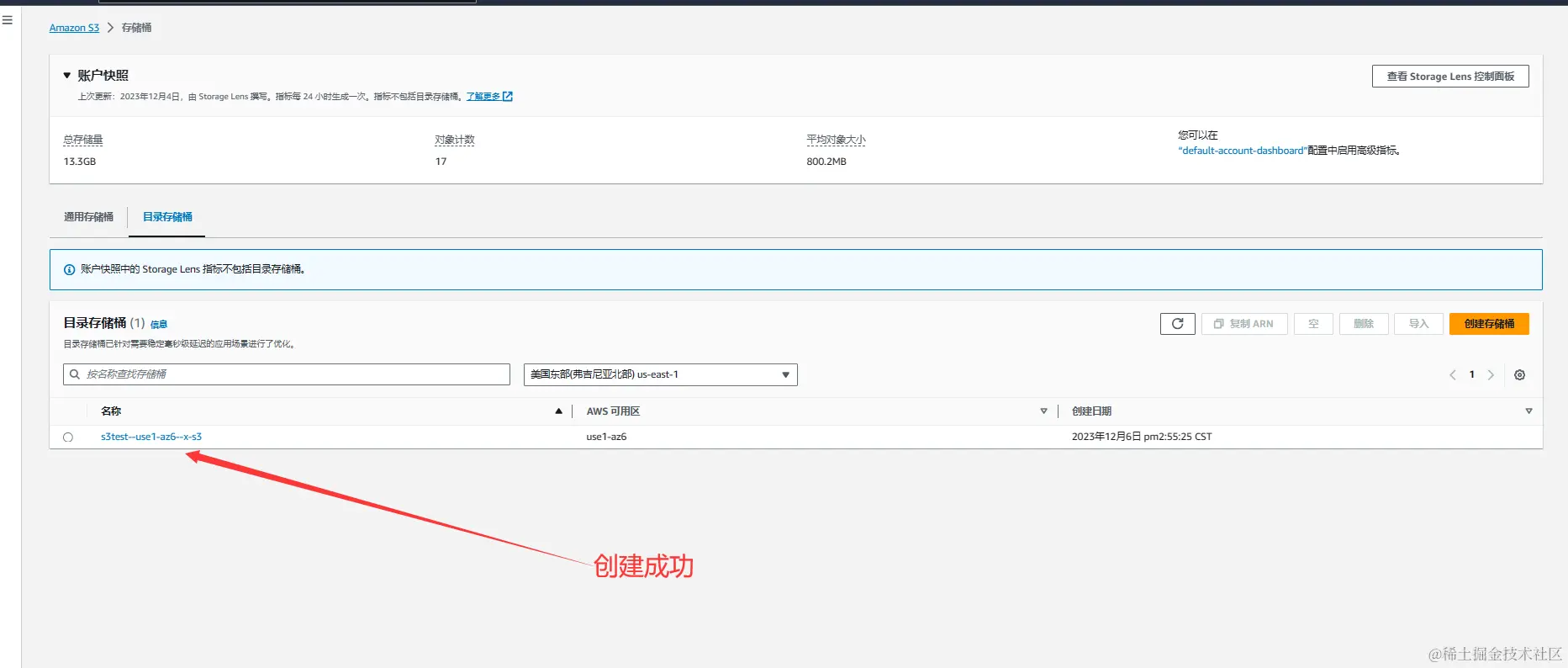Open the 信息 link next to 目录存储桶
The width and height of the screenshot is (1568, 668).
pos(159,324)
